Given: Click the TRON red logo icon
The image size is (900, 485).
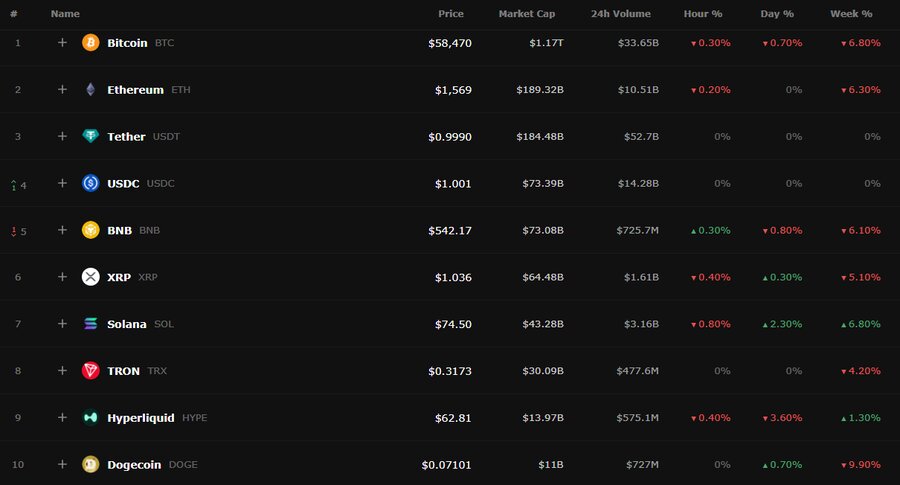Looking at the screenshot, I should click(90, 371).
